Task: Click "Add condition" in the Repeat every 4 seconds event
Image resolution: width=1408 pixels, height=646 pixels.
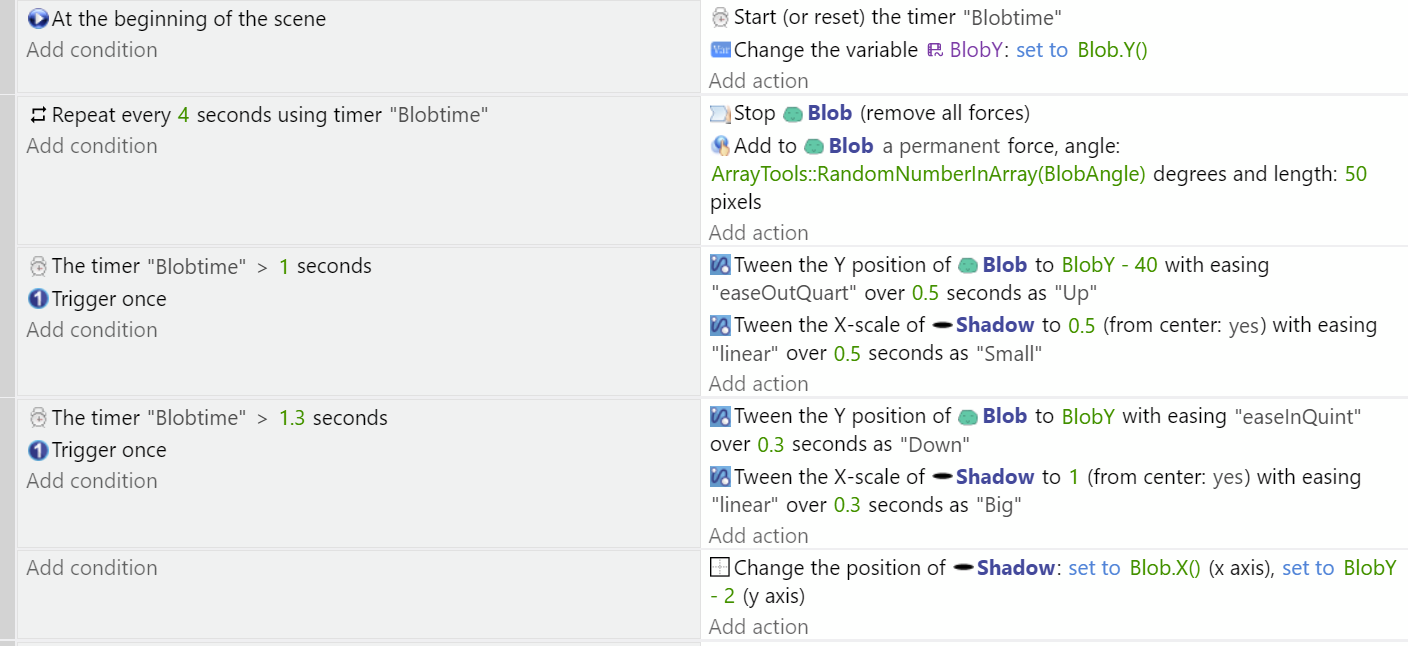Action: coord(92,146)
